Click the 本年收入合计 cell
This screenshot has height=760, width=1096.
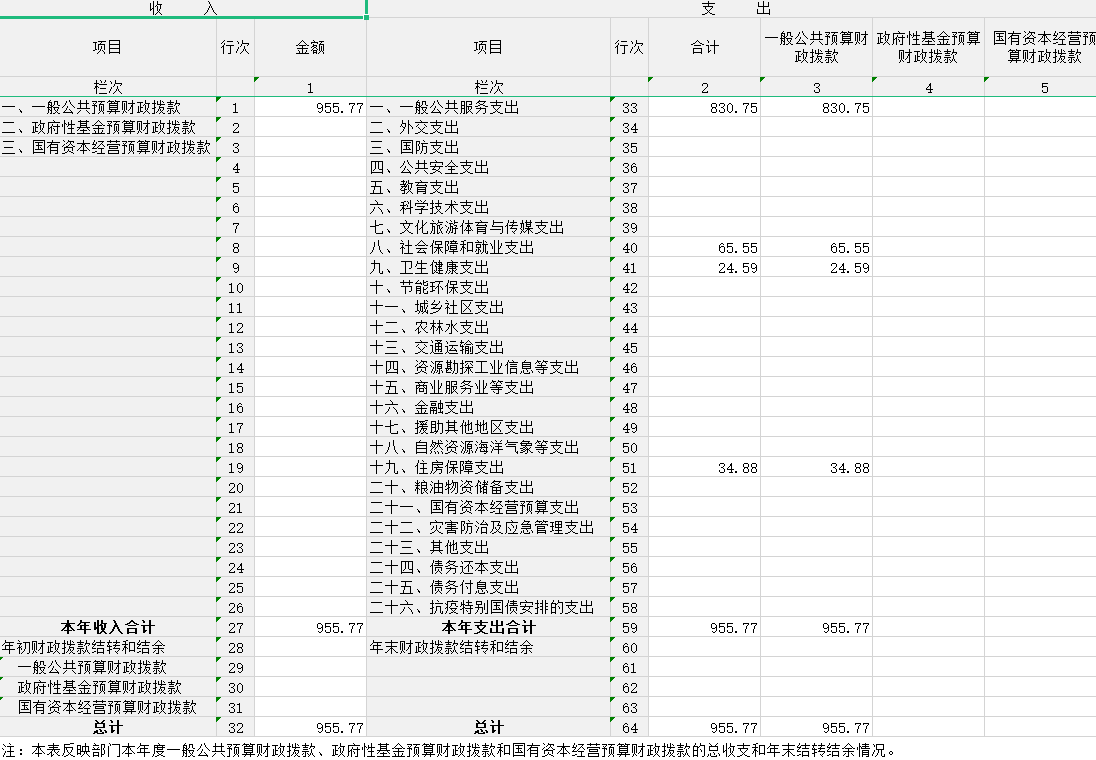[x=108, y=628]
